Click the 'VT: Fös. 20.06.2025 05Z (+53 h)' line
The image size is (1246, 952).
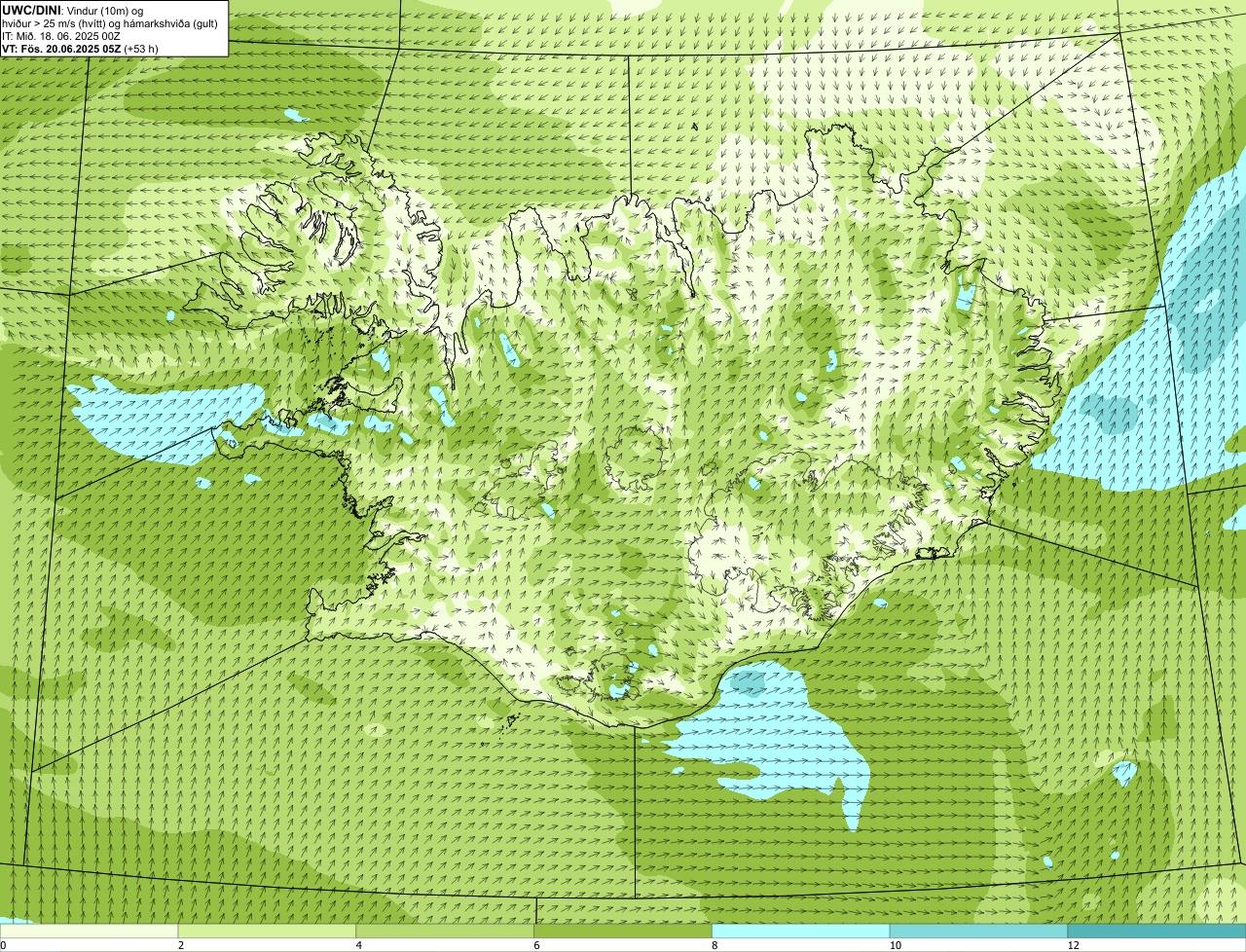80,49
